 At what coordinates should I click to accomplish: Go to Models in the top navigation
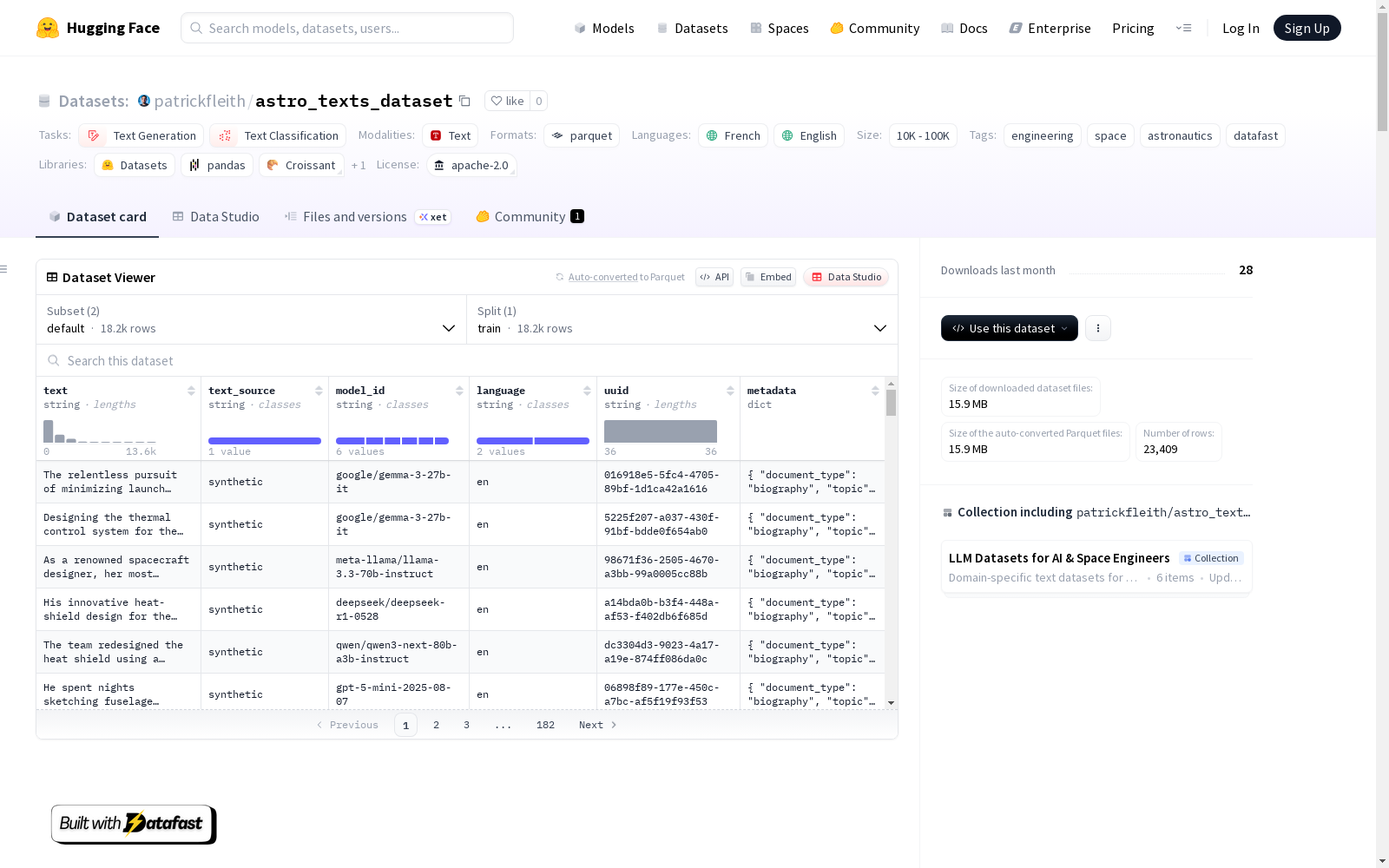point(604,28)
